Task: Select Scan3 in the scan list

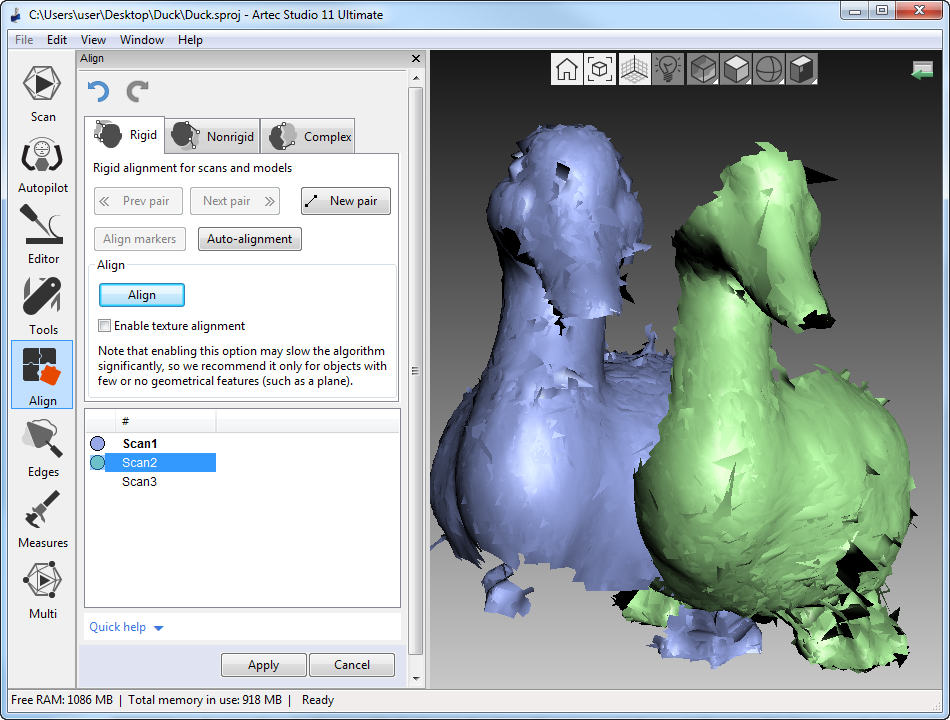Action: [139, 482]
